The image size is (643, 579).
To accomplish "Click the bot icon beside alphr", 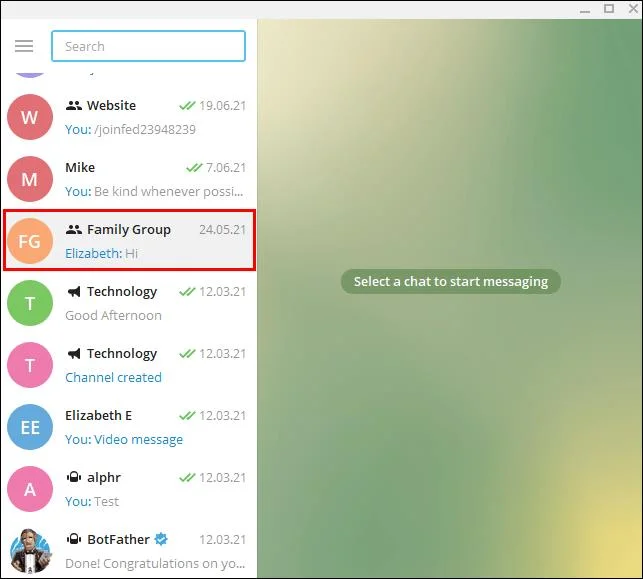I will (74, 477).
